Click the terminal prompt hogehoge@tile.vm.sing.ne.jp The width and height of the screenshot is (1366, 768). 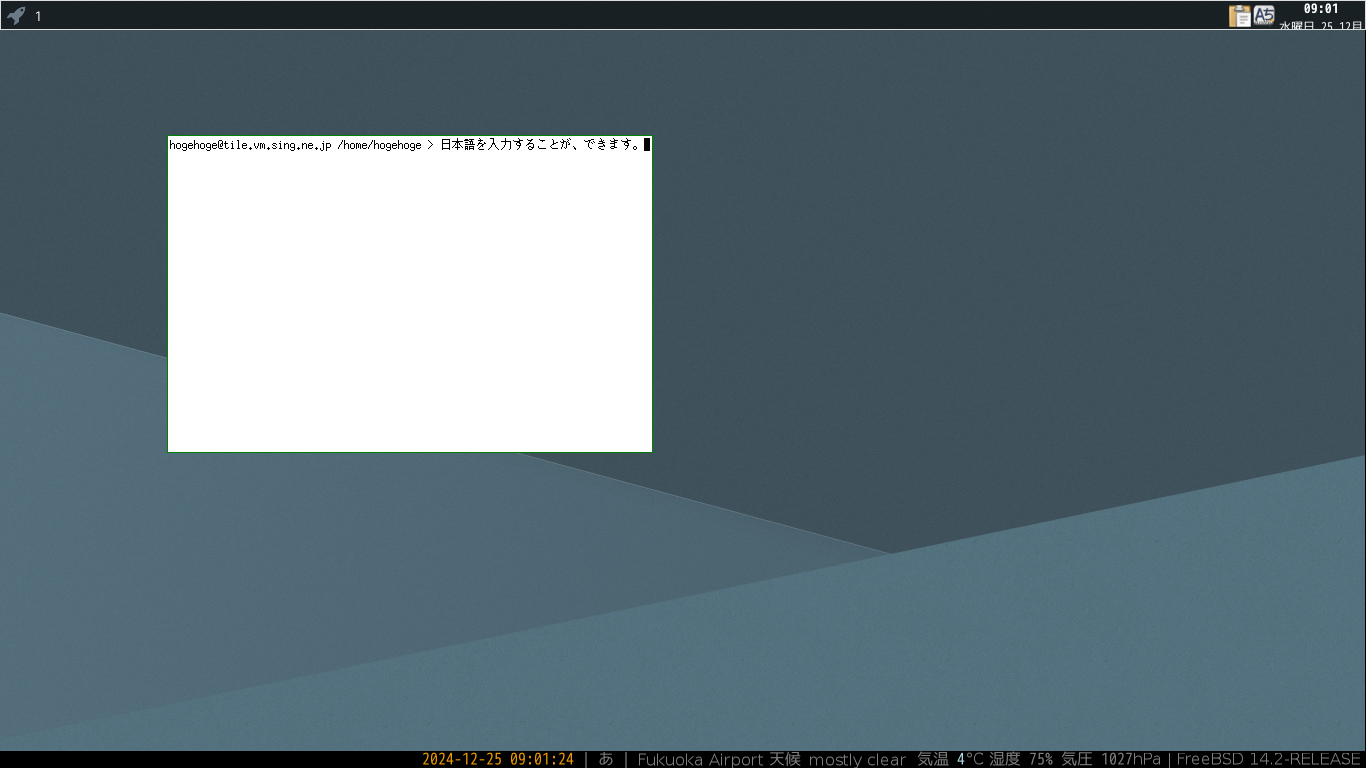pyautogui.click(x=250, y=145)
